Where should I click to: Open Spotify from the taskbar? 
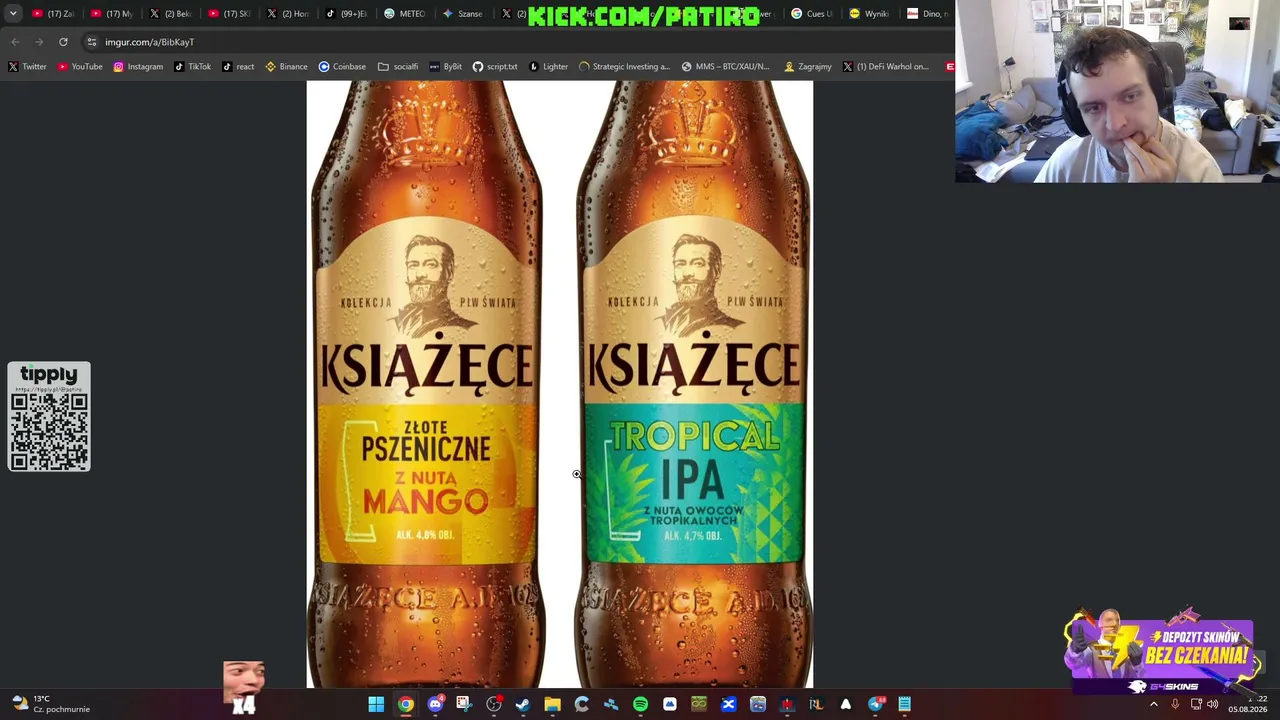click(640, 705)
